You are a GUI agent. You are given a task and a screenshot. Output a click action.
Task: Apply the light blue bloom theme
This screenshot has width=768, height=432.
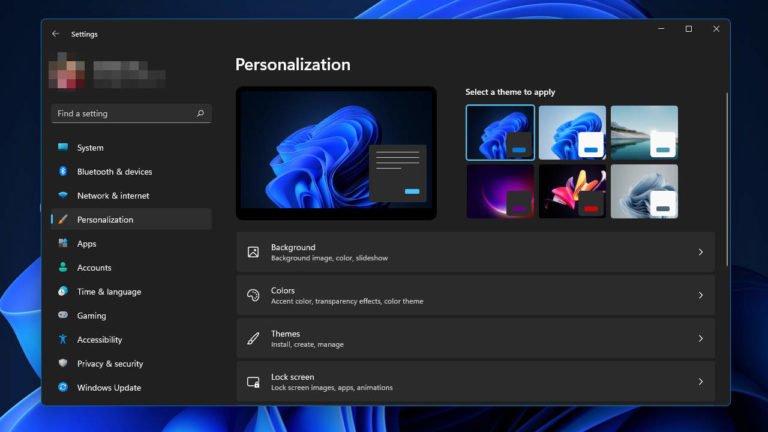pyautogui.click(x=572, y=132)
